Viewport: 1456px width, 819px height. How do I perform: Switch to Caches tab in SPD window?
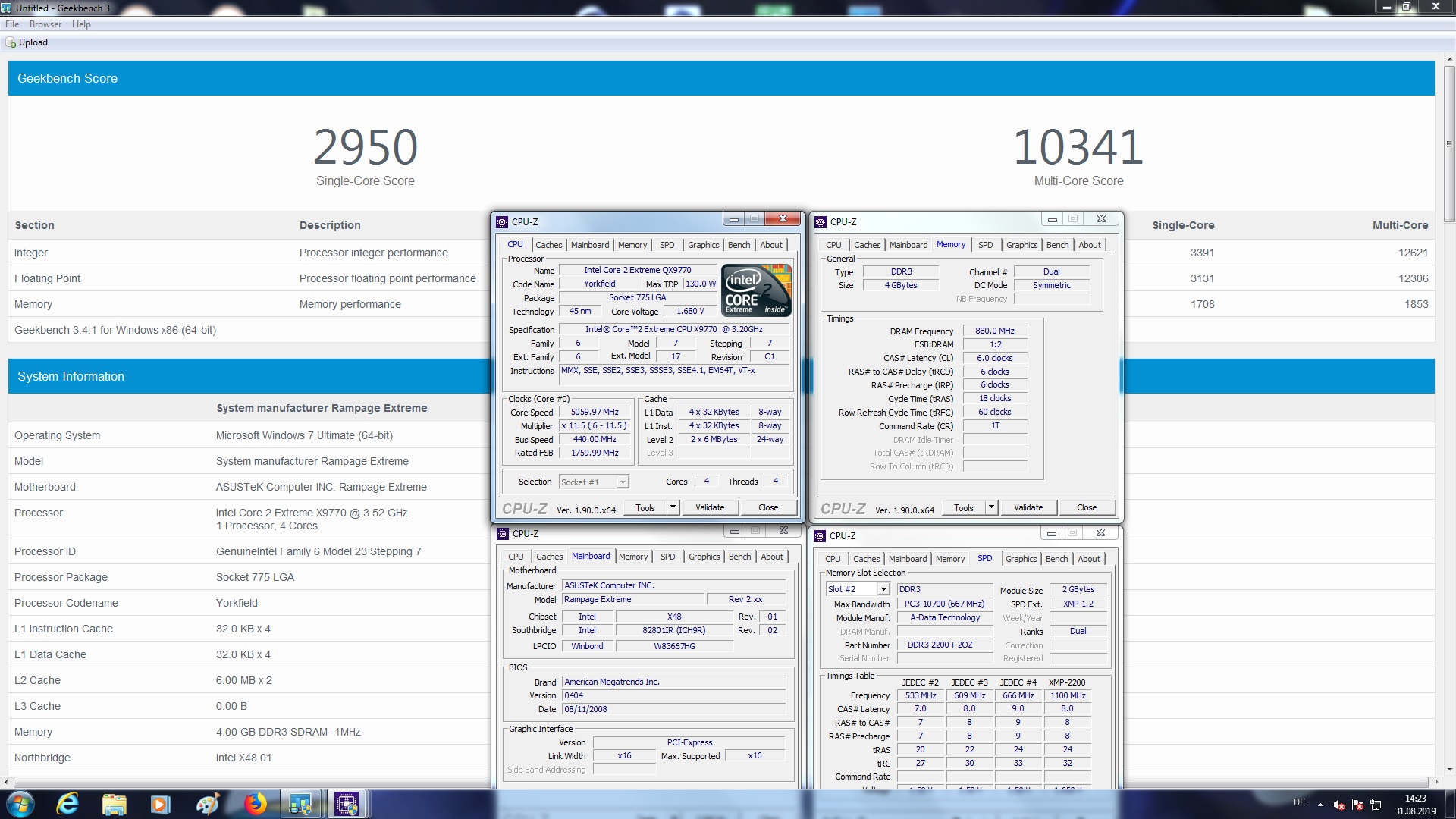click(866, 559)
